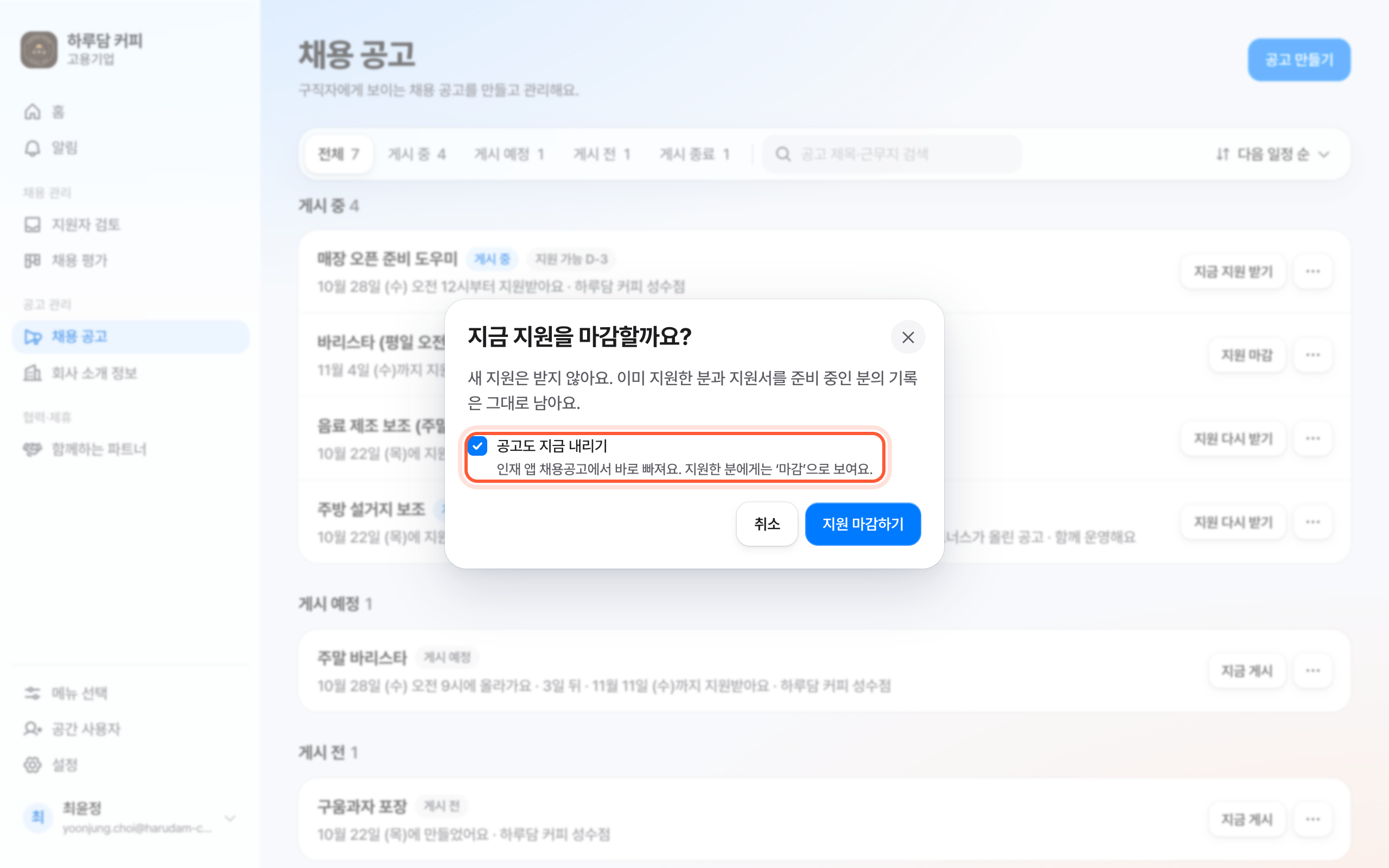The height and width of the screenshot is (868, 1389).
Task: Open 공간 사용자 add-user item
Action: (130, 729)
